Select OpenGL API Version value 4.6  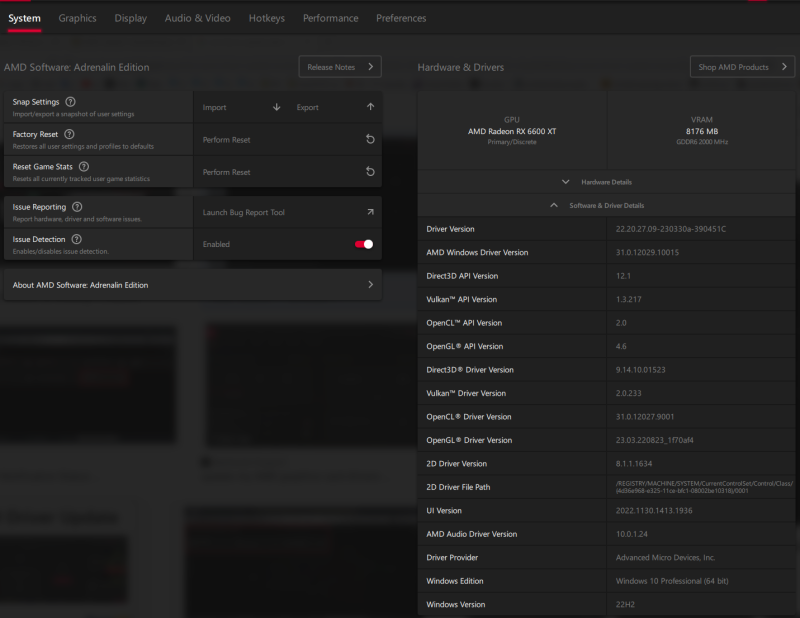point(621,347)
